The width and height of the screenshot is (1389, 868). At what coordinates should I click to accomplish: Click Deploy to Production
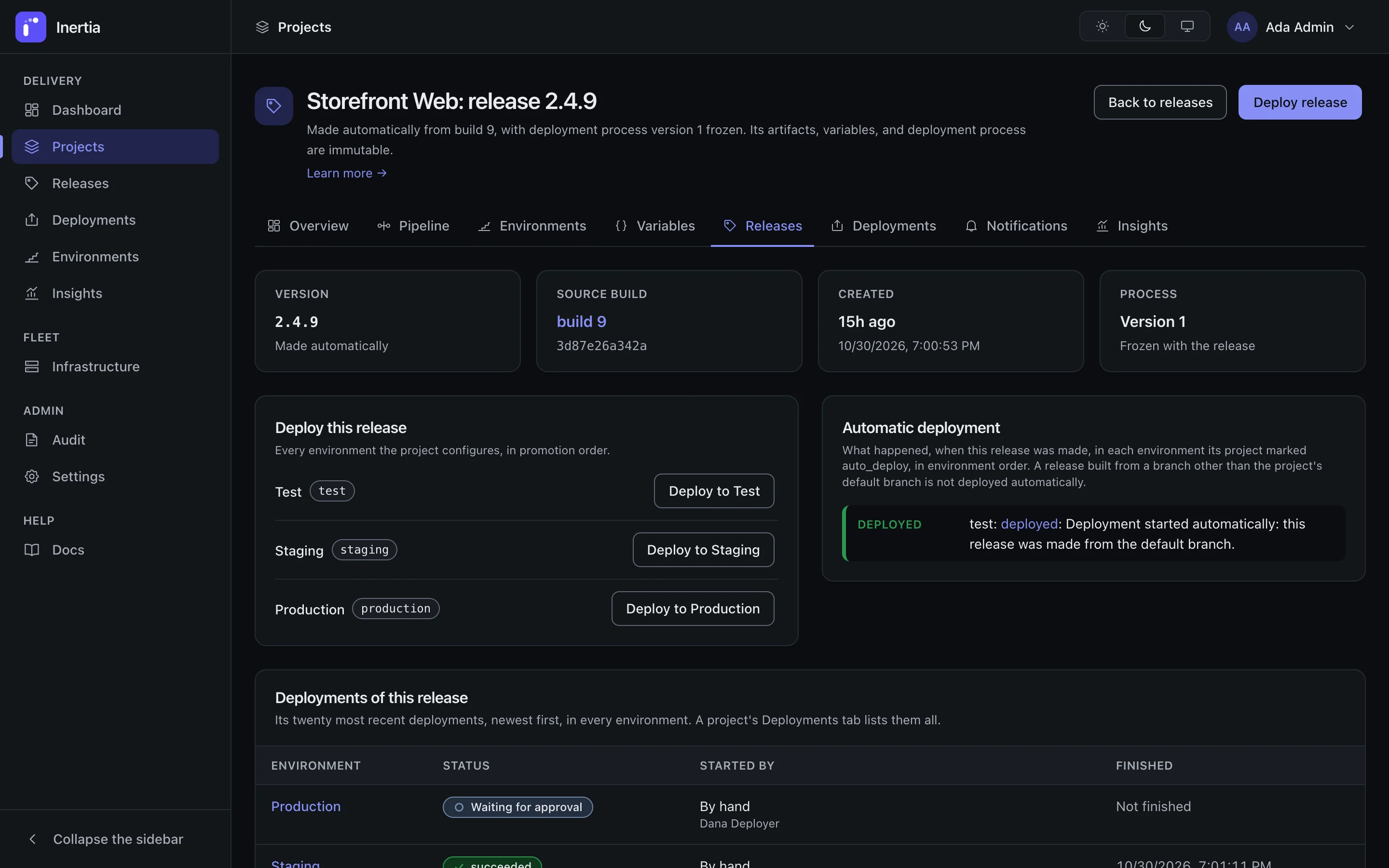(x=693, y=609)
